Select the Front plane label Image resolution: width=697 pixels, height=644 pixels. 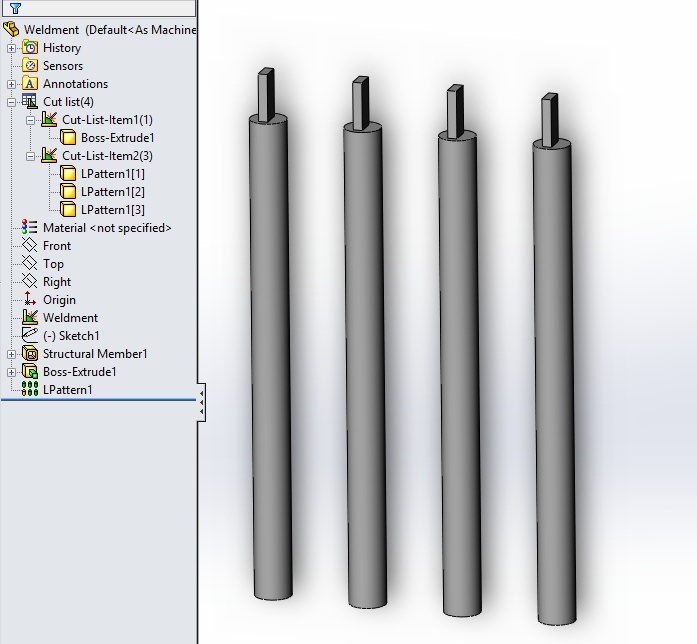(57, 246)
